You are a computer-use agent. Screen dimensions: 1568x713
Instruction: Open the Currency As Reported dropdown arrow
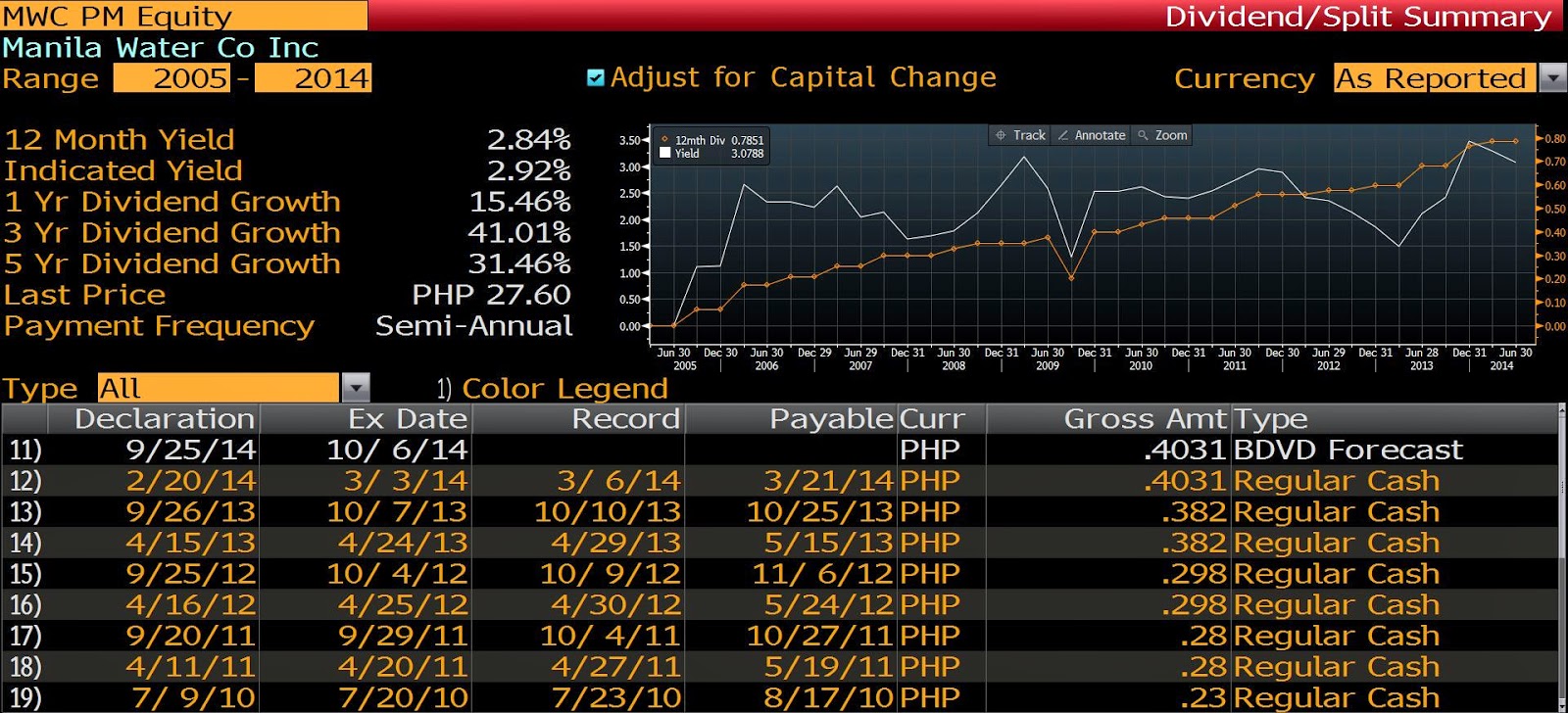click(1552, 77)
